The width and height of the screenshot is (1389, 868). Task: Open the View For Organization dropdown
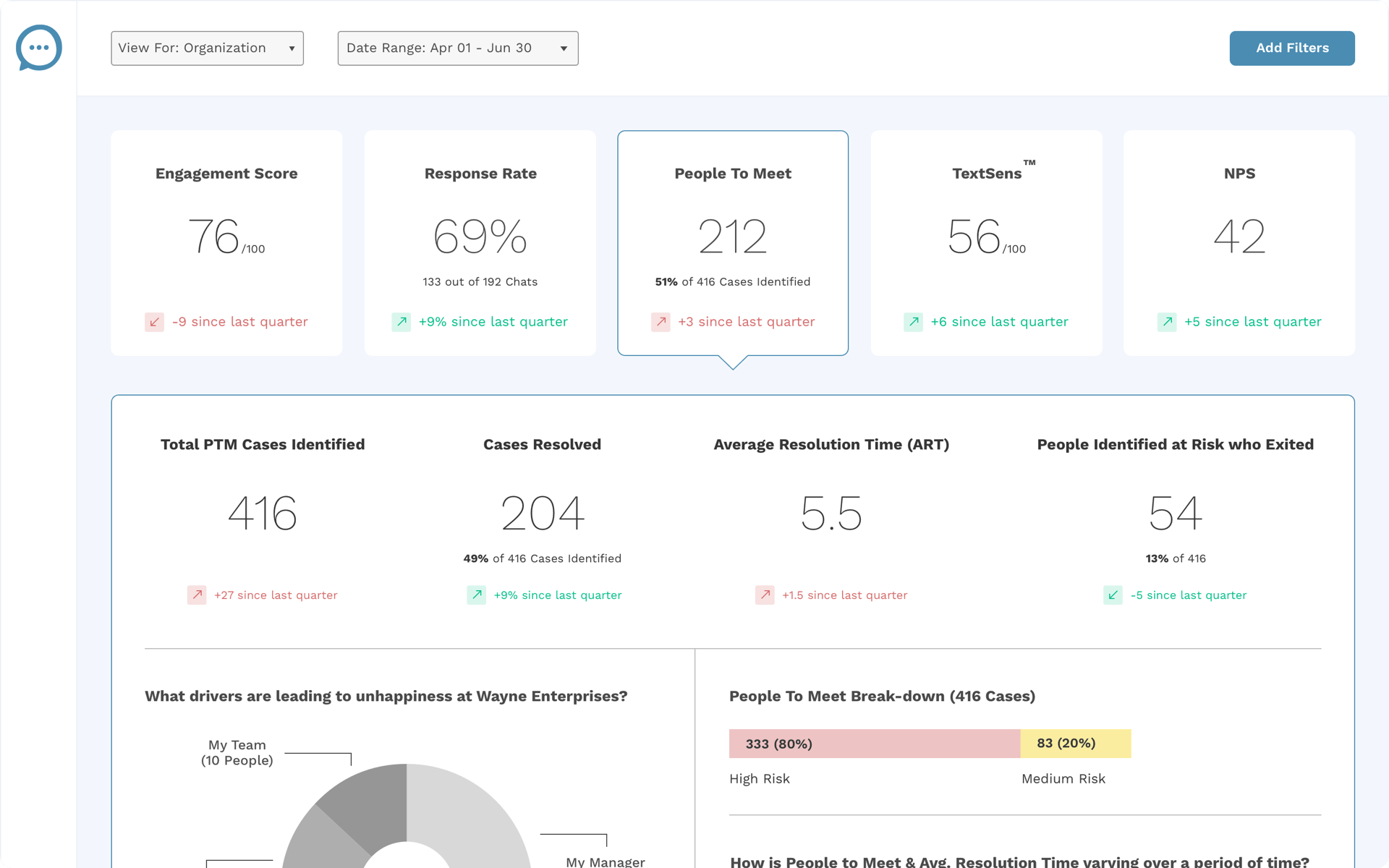[207, 48]
